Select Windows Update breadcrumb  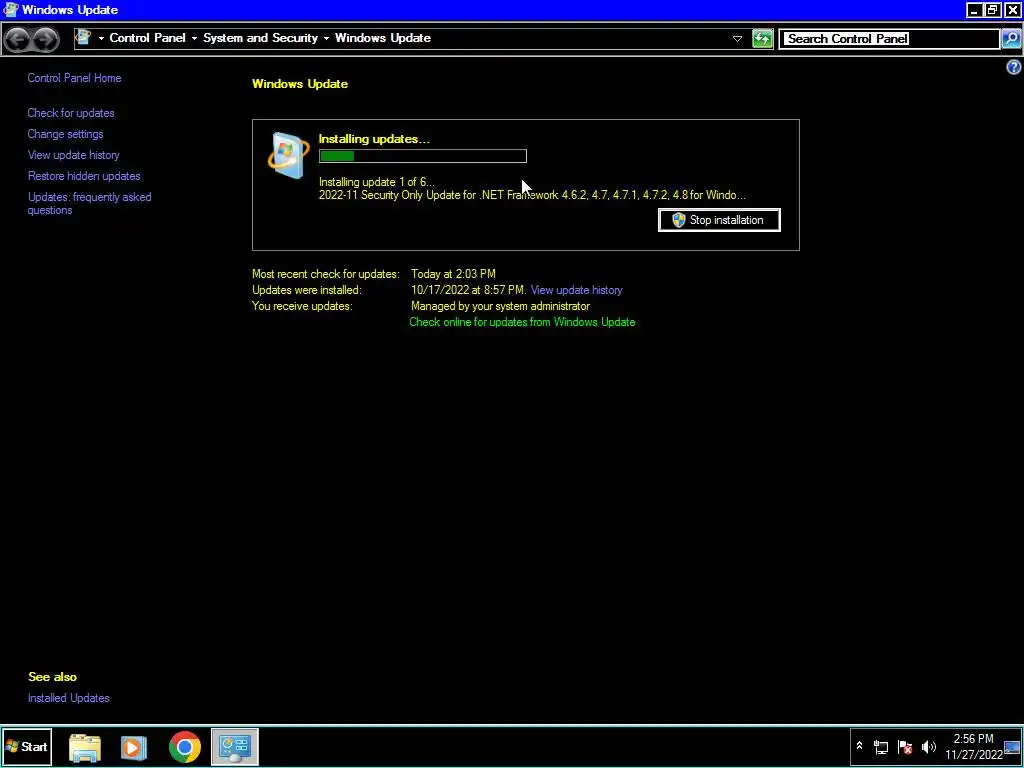tap(383, 38)
